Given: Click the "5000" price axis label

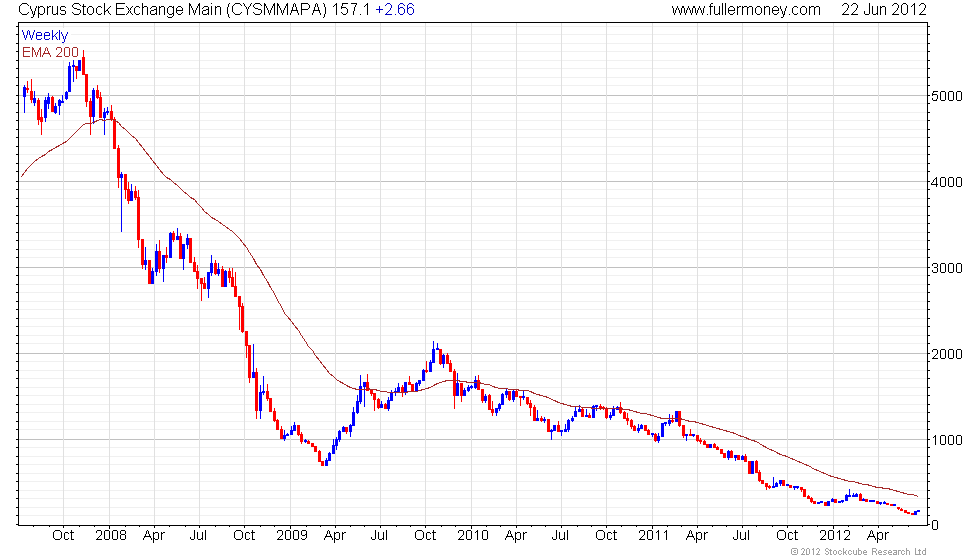Looking at the screenshot, I should 946,96.
